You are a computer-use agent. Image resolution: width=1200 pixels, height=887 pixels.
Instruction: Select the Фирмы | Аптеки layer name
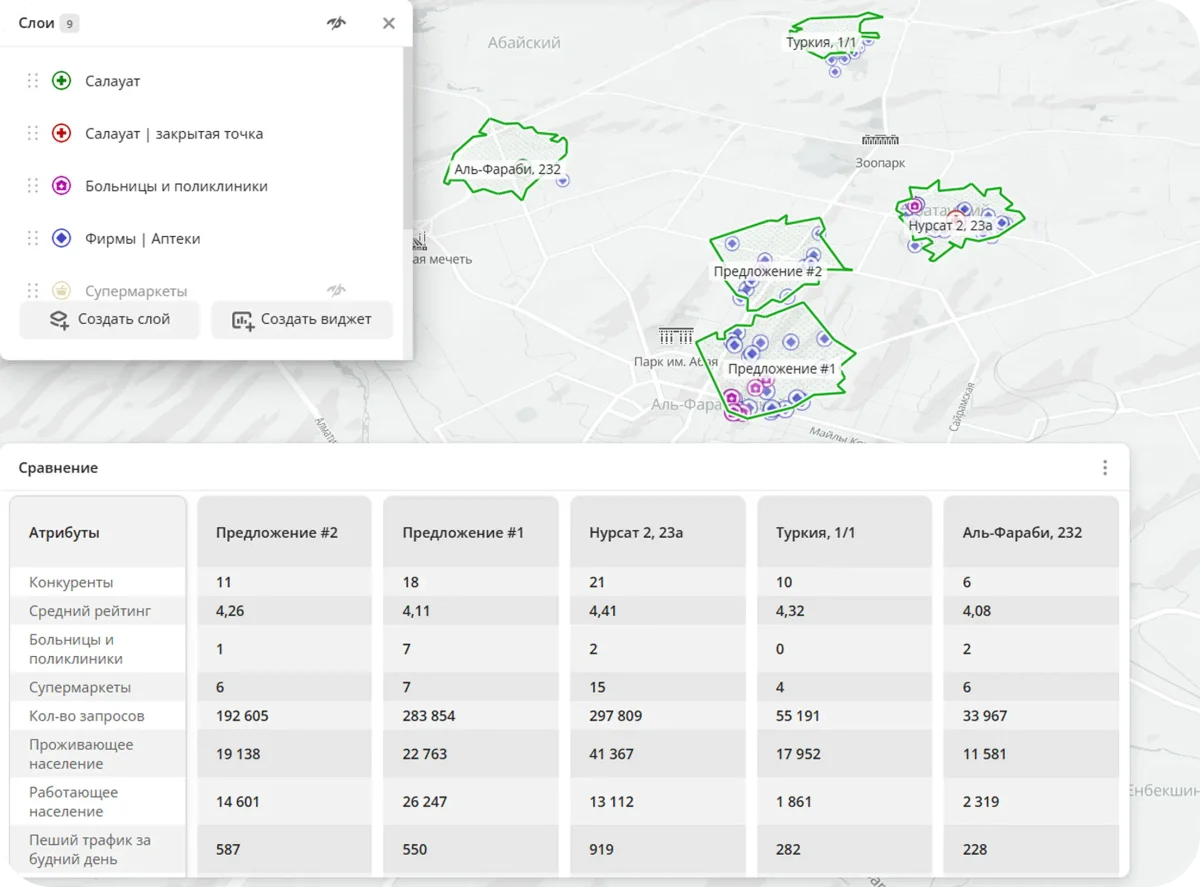[143, 238]
